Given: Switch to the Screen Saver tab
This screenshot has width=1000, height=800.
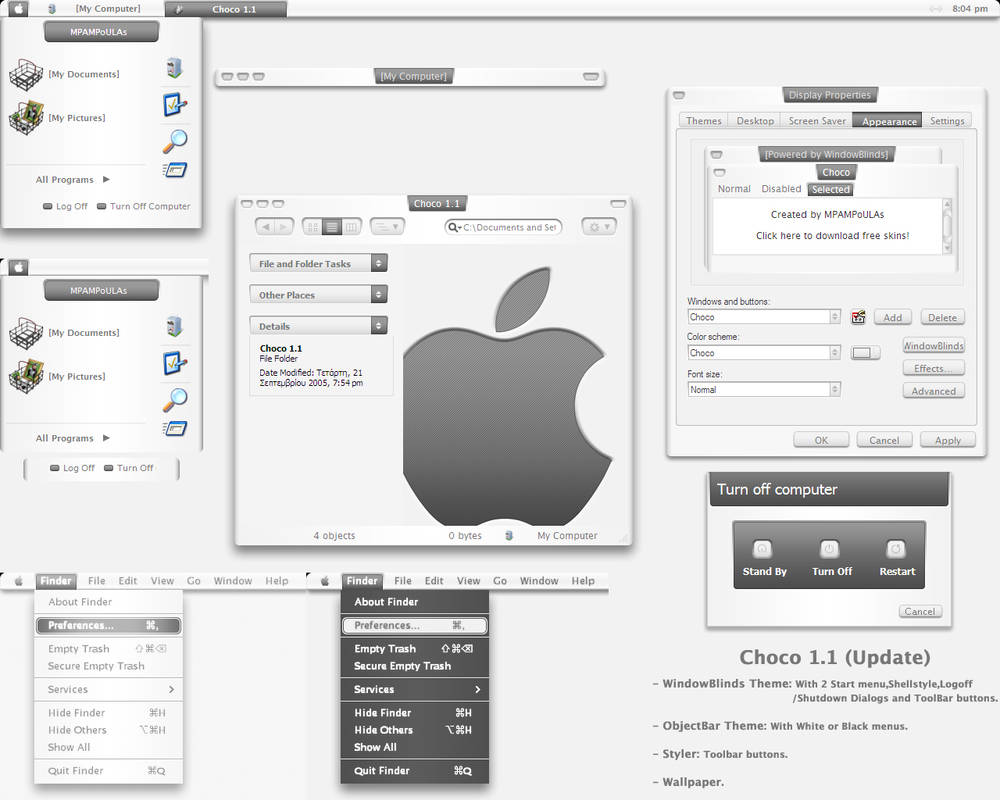Looking at the screenshot, I should [x=816, y=120].
